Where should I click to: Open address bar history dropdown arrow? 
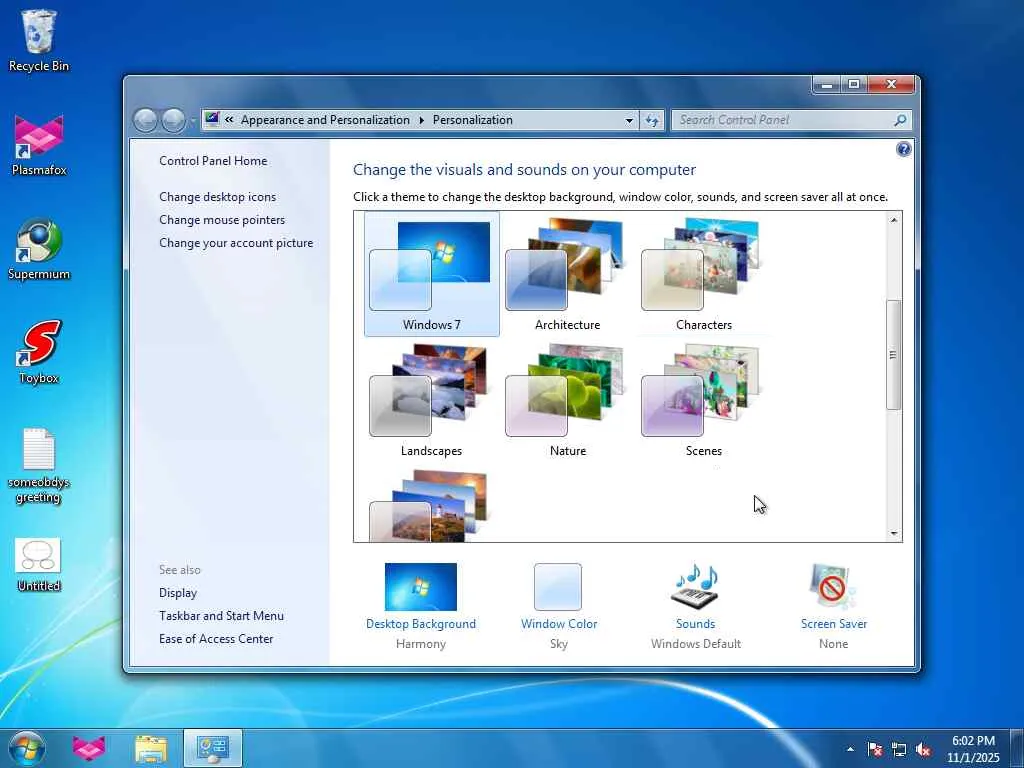click(x=629, y=120)
